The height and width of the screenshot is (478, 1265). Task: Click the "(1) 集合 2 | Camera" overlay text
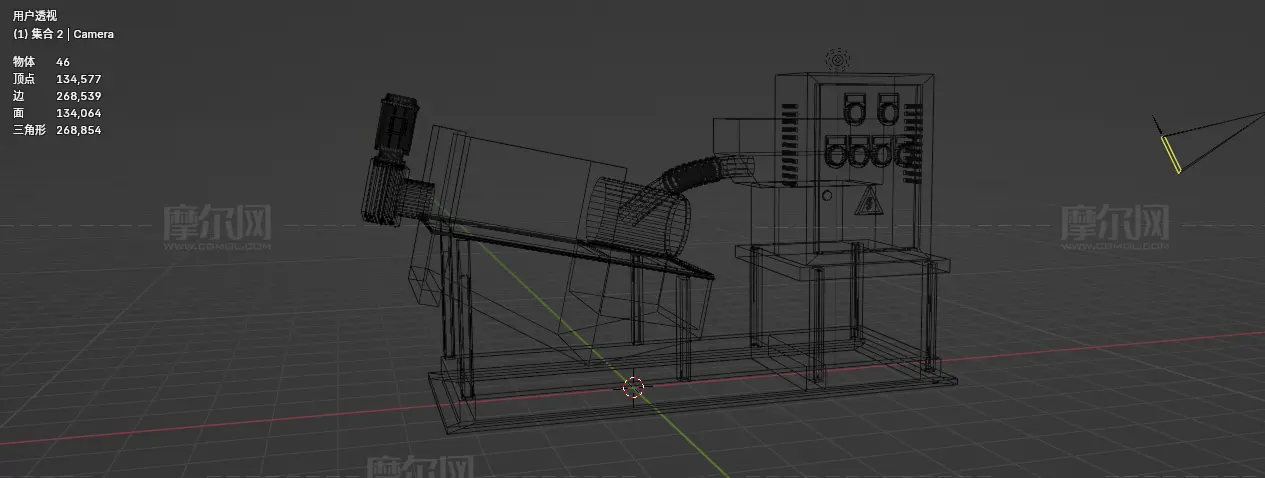pyautogui.click(x=63, y=34)
